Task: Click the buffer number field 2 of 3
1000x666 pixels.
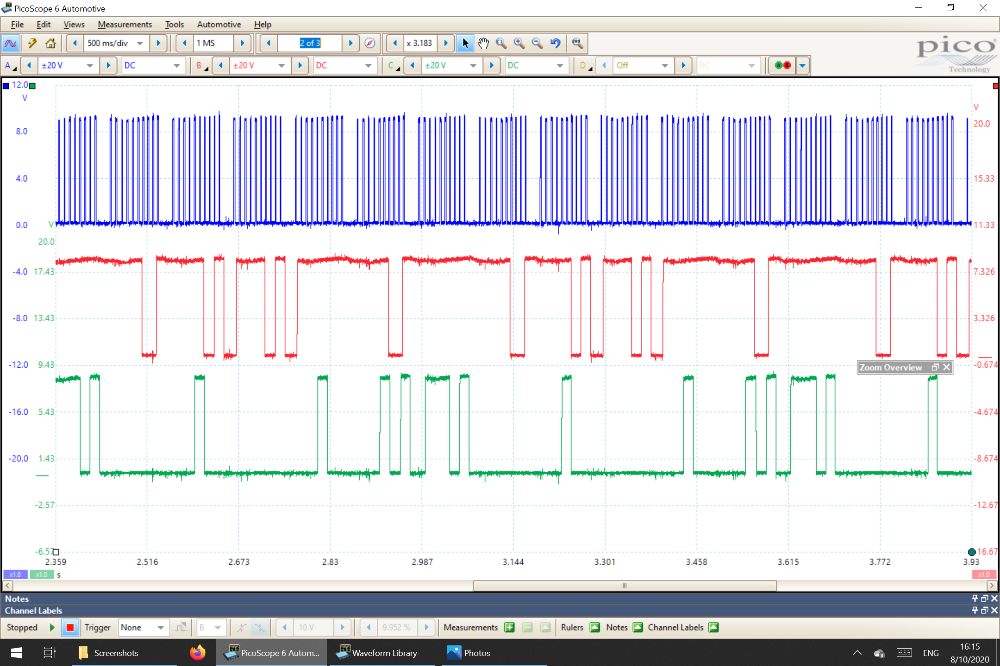Action: 308,43
